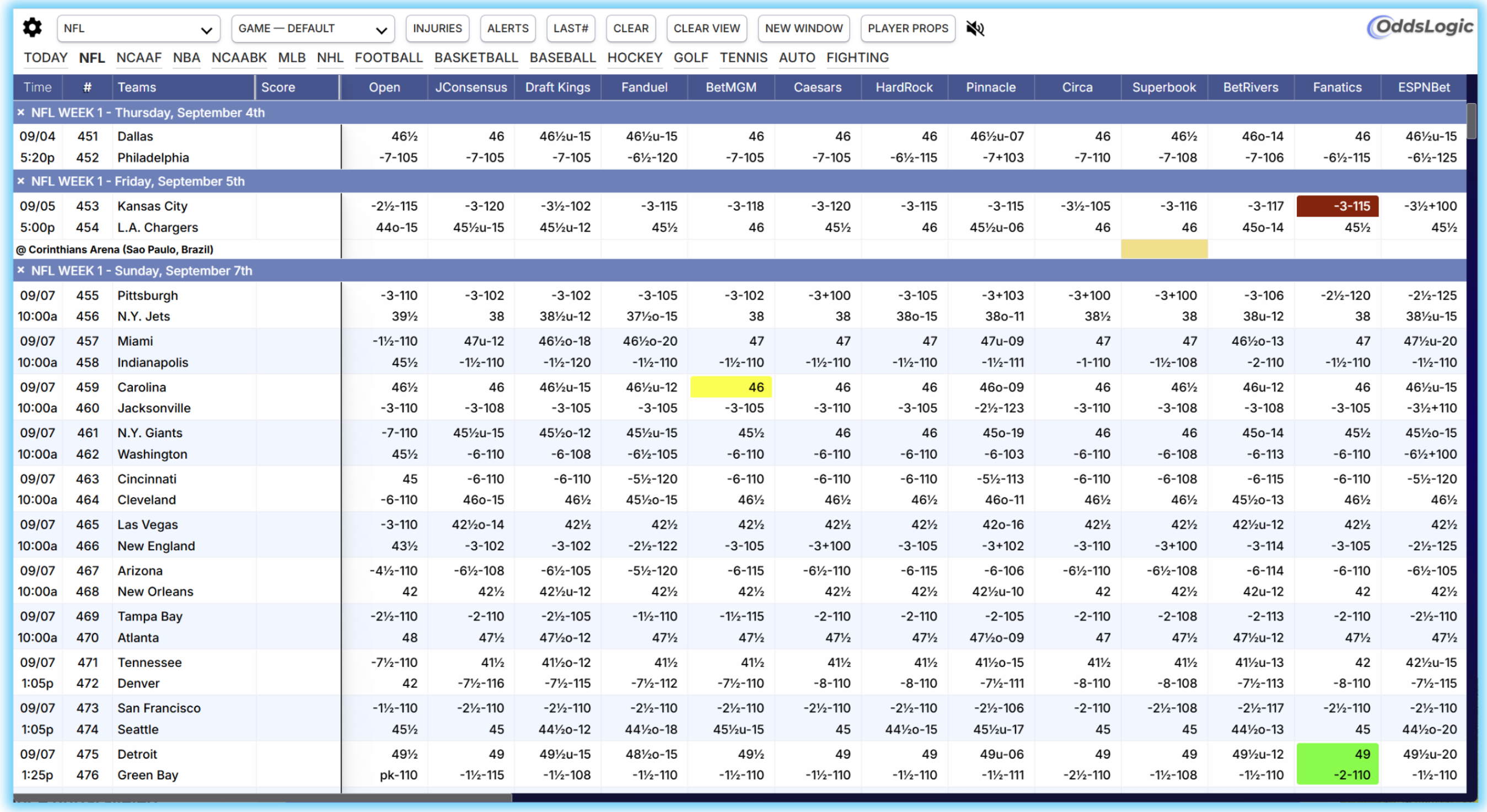
Task: Open the GAME — DEFAULT view dropdown
Action: pos(313,28)
